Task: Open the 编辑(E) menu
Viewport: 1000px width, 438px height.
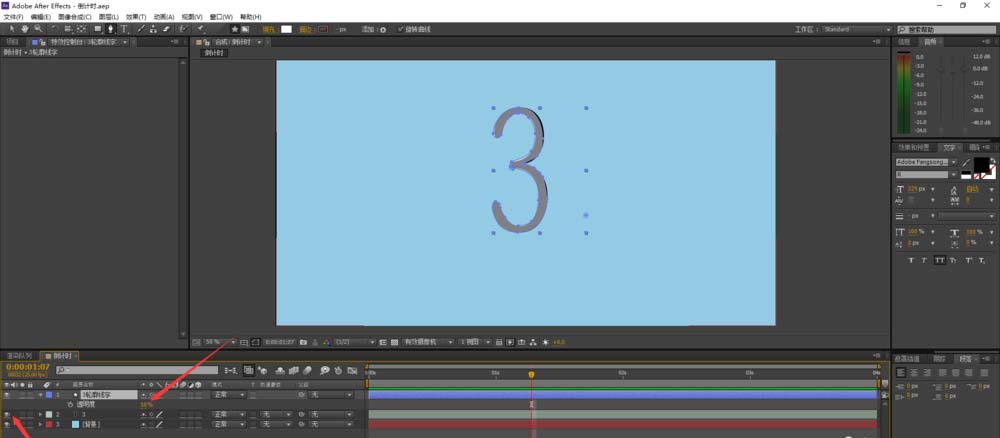Action: 40,17
